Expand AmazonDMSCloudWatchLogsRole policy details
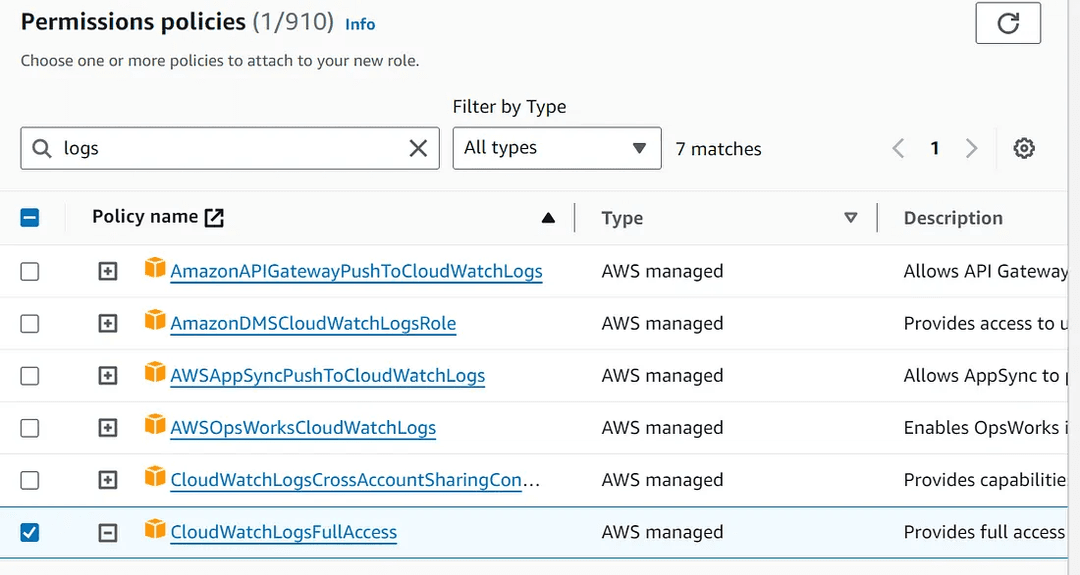The height and width of the screenshot is (575, 1080). [x=107, y=324]
